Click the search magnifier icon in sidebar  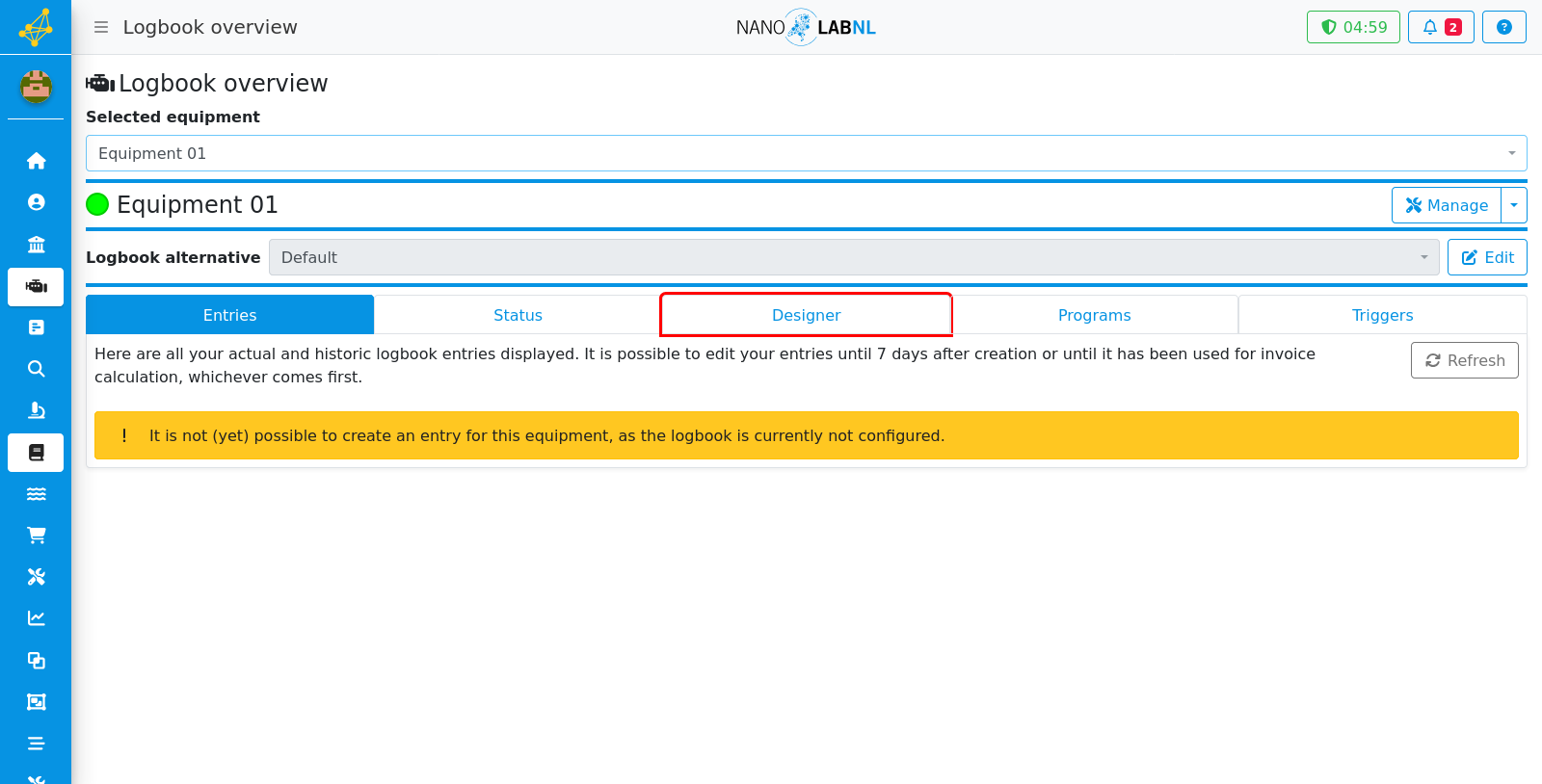(x=36, y=369)
